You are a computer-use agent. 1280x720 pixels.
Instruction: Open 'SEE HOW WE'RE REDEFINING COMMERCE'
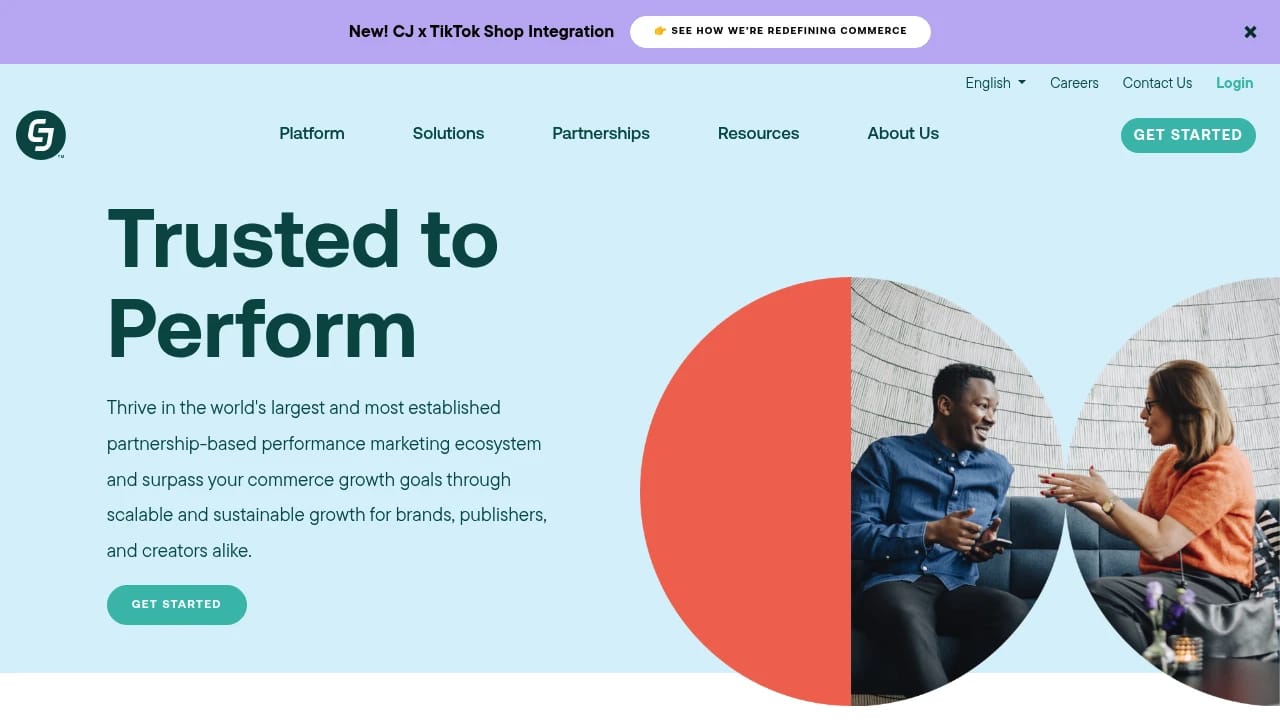coord(780,31)
